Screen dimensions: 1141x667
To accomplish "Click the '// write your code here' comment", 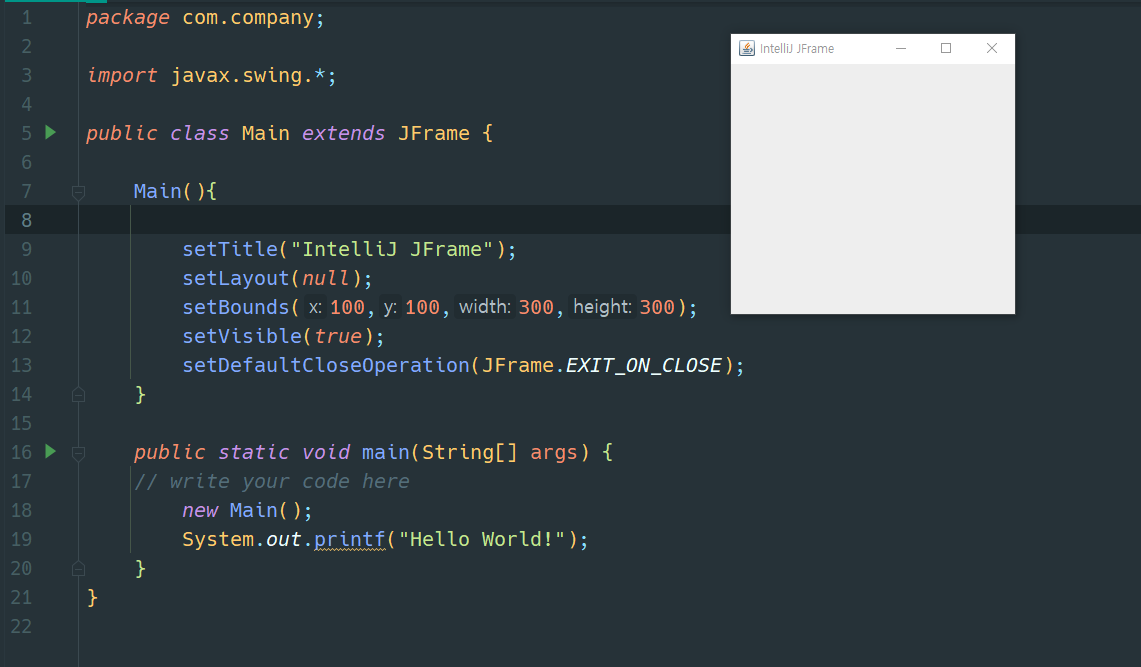I will point(272,482).
